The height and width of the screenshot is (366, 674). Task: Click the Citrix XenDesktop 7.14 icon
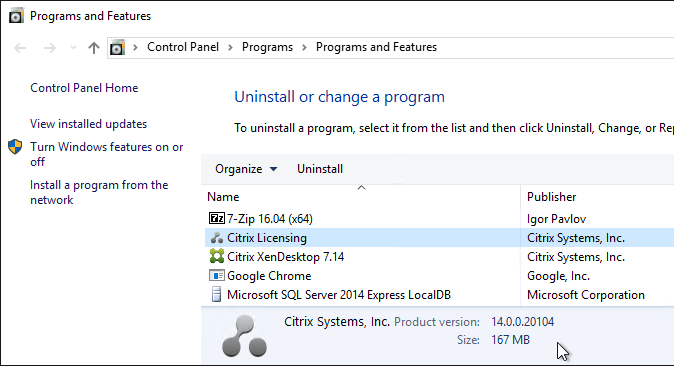217,256
